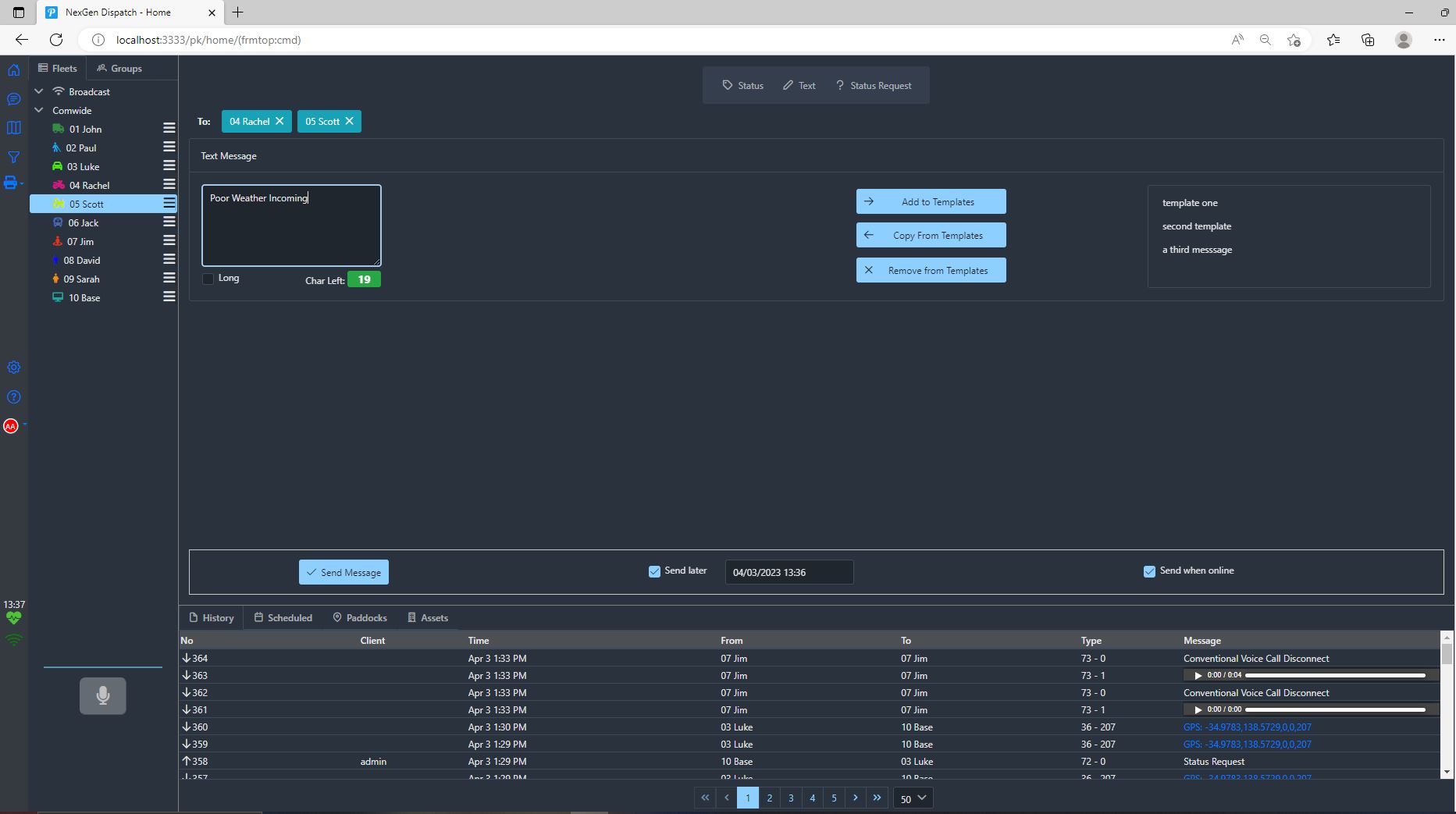The height and width of the screenshot is (814, 1456).
Task: Open the hamburger menu for 03 Luke
Action: 169,165
